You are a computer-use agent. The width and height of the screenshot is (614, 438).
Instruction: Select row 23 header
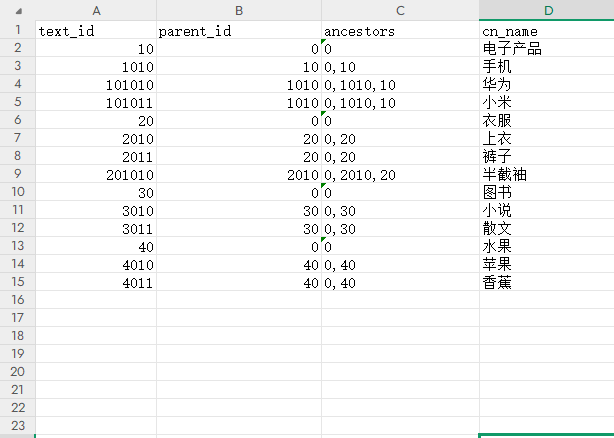pos(18,426)
